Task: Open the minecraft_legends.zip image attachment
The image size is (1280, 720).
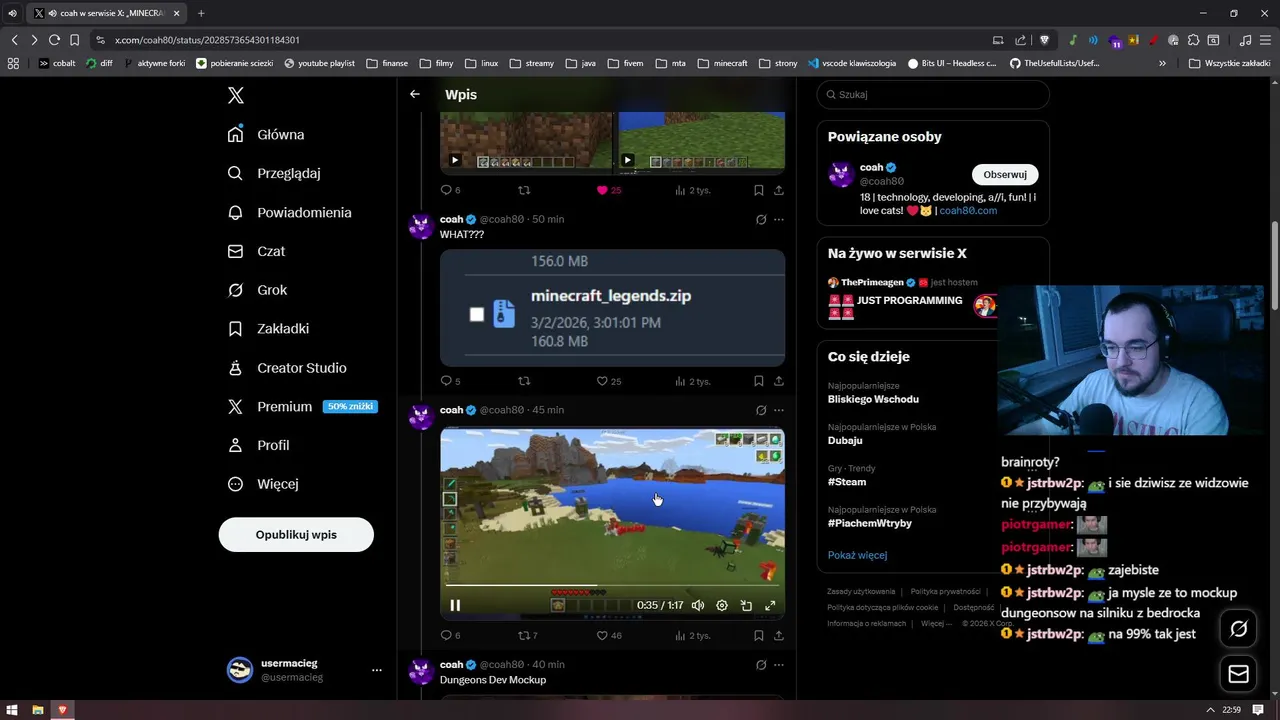Action: [x=612, y=307]
